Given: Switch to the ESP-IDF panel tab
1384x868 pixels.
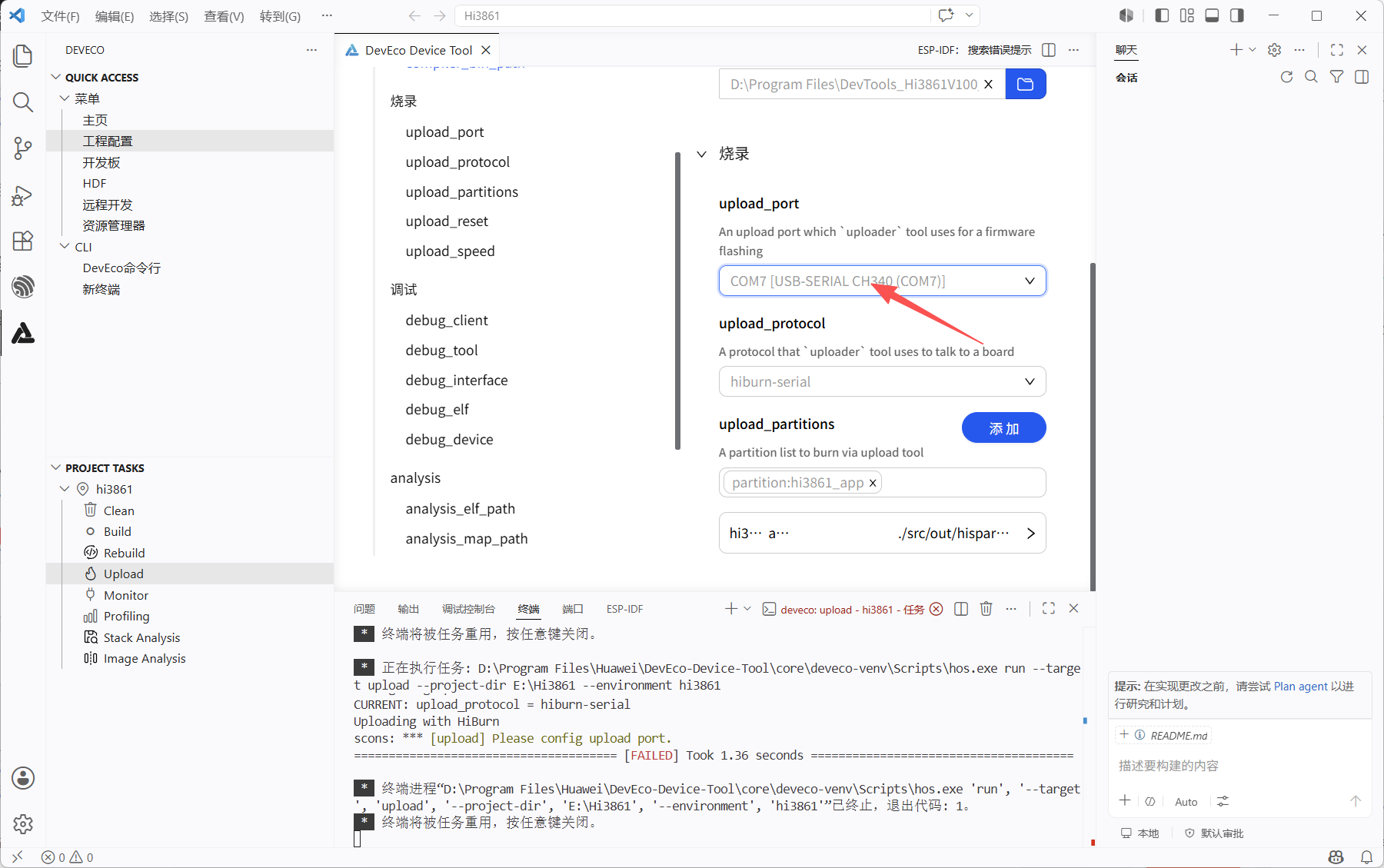Looking at the screenshot, I should tap(624, 609).
